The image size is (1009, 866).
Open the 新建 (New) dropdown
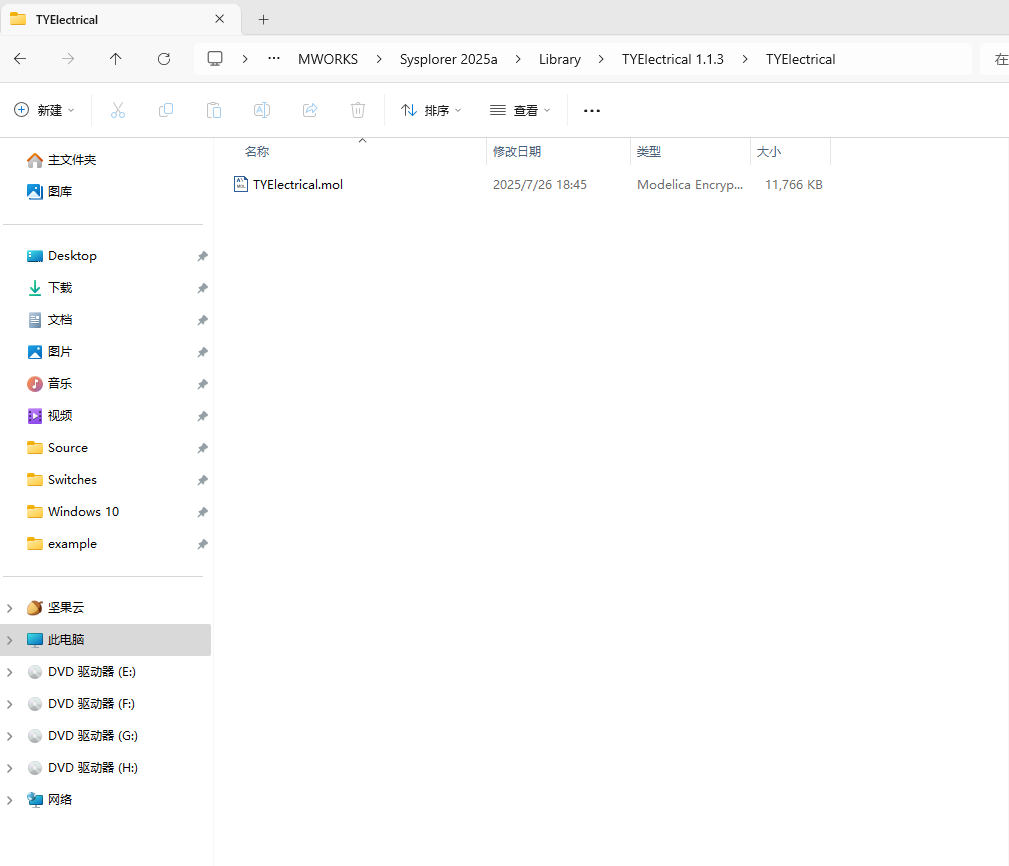(44, 110)
